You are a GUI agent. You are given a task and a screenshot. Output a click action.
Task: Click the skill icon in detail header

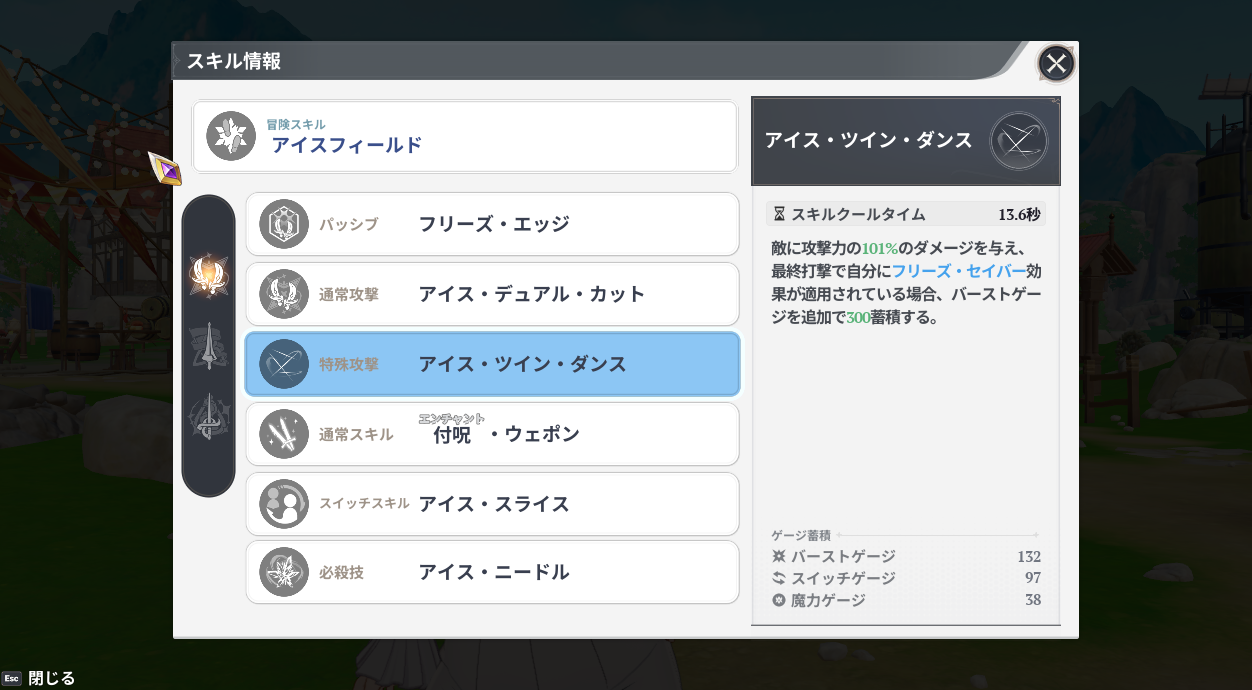pyautogui.click(x=1018, y=141)
